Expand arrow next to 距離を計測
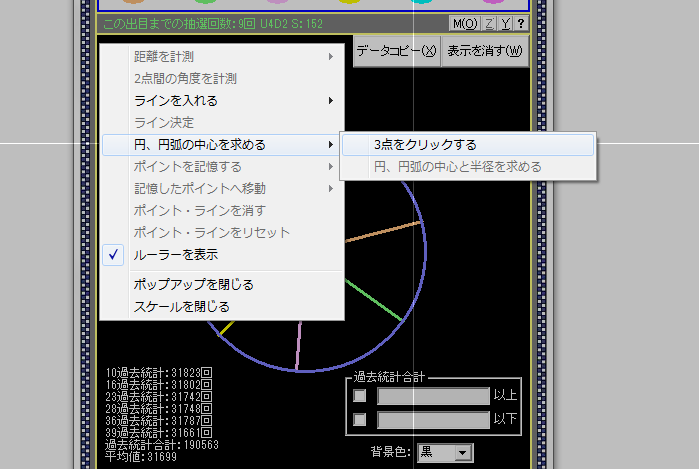The image size is (699, 469). click(x=331, y=57)
